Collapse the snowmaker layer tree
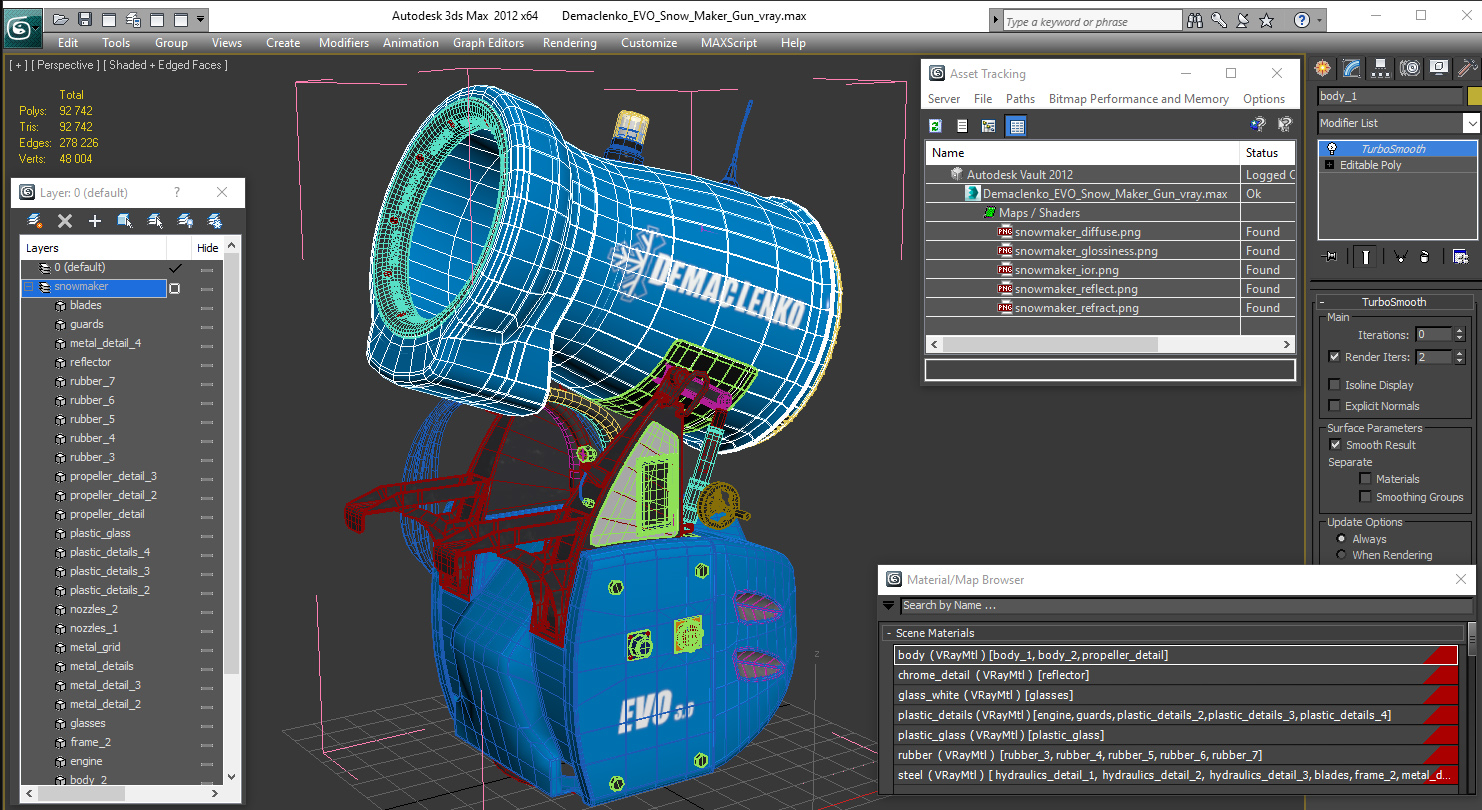This screenshot has height=810, width=1482. 29,287
